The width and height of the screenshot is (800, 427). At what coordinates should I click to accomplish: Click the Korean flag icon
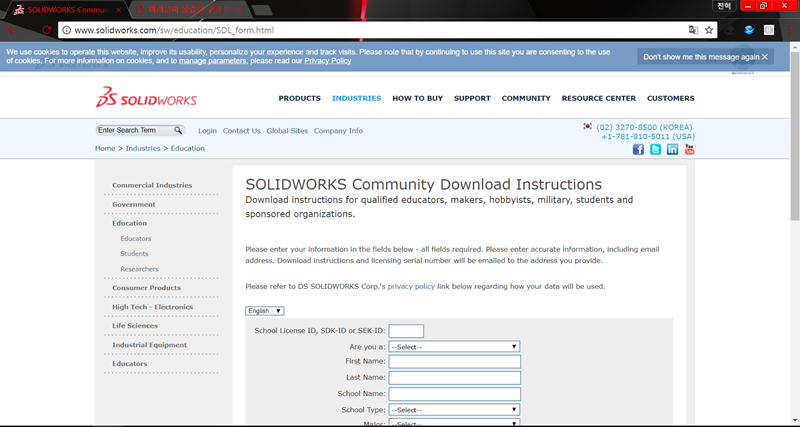click(x=588, y=126)
